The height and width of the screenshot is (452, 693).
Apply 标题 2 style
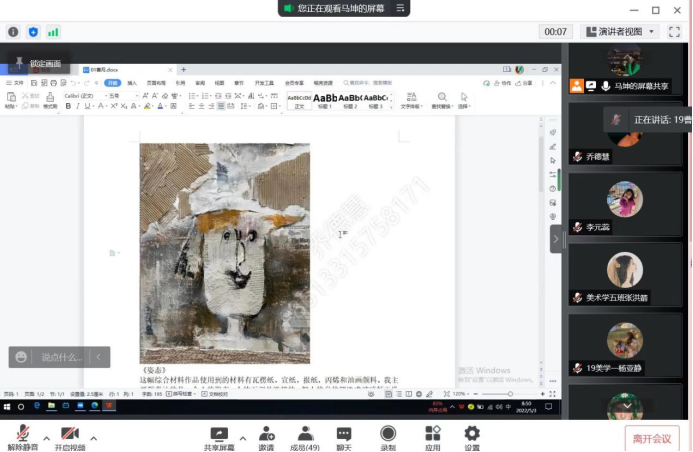tap(350, 100)
